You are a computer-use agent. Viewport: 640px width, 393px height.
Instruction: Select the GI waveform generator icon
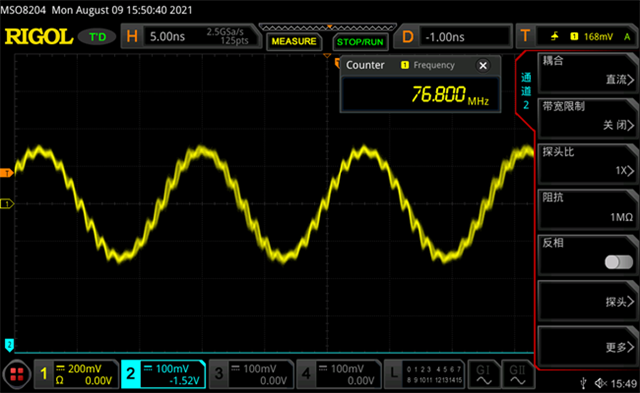point(484,373)
